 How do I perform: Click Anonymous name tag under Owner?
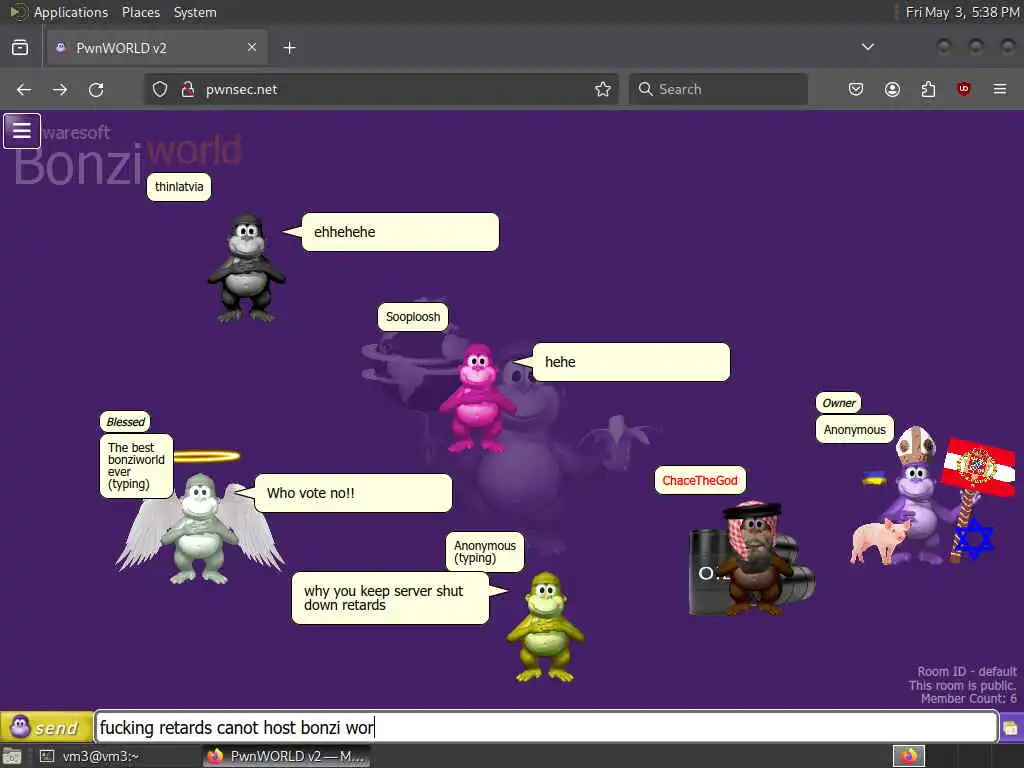pyautogui.click(x=855, y=430)
